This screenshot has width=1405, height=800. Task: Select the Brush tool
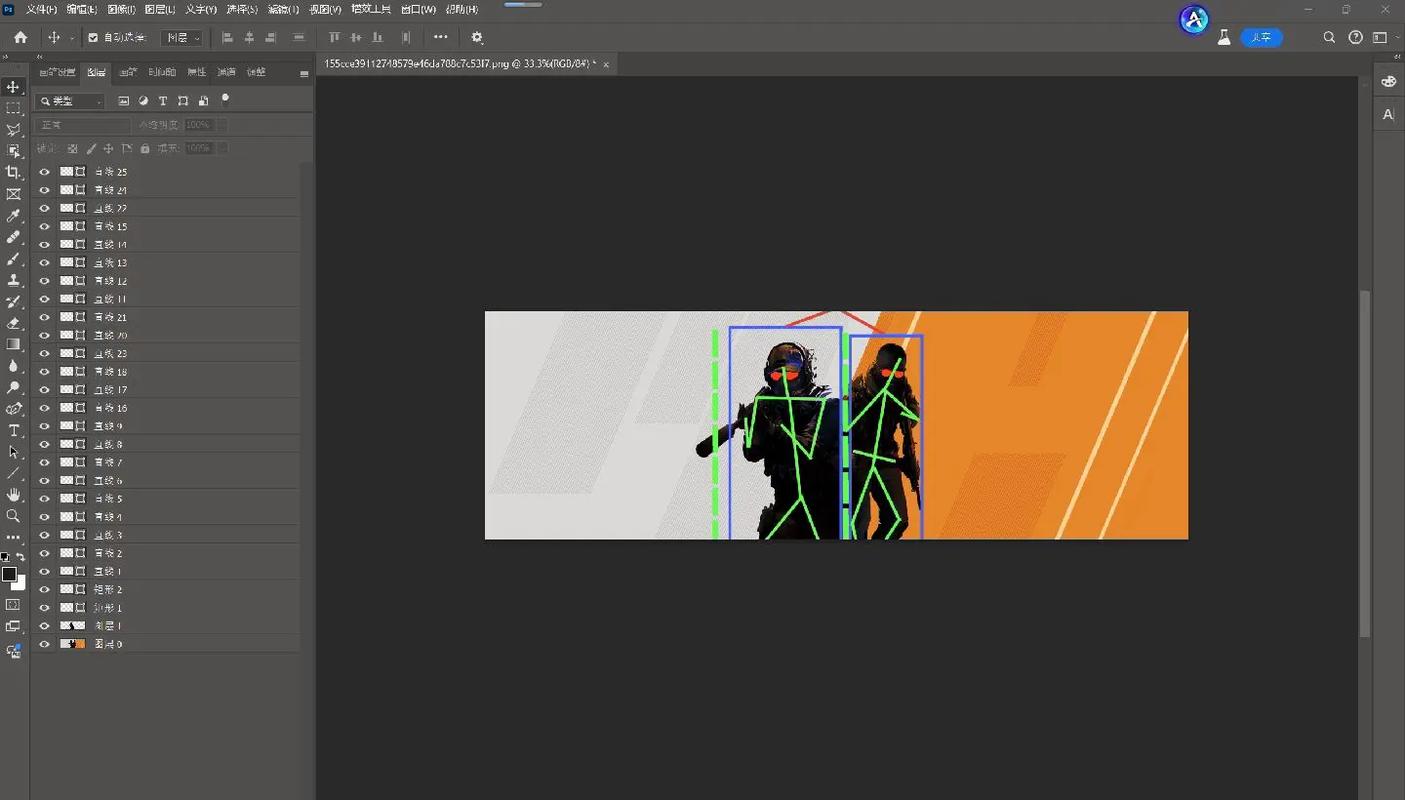click(13, 259)
